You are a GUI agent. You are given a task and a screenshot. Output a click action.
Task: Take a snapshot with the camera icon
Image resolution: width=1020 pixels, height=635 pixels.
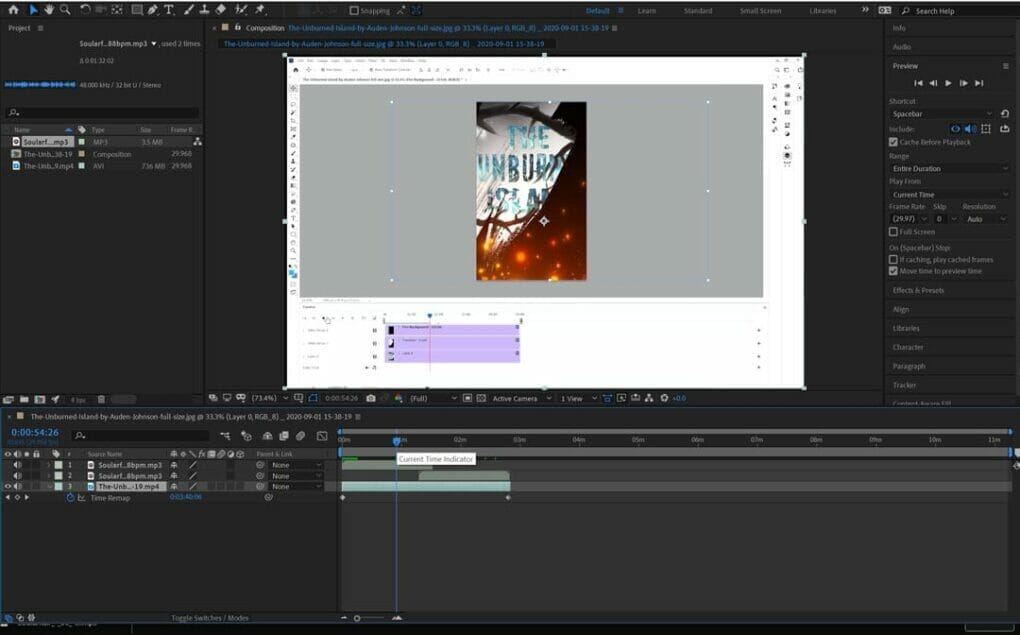371,398
